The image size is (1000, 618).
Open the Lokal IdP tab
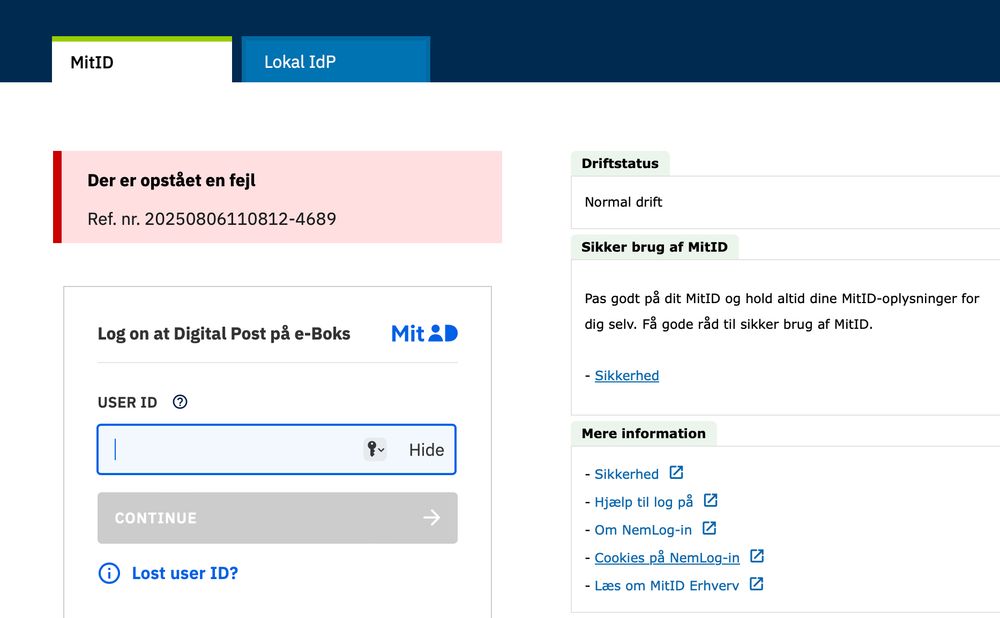click(336, 61)
